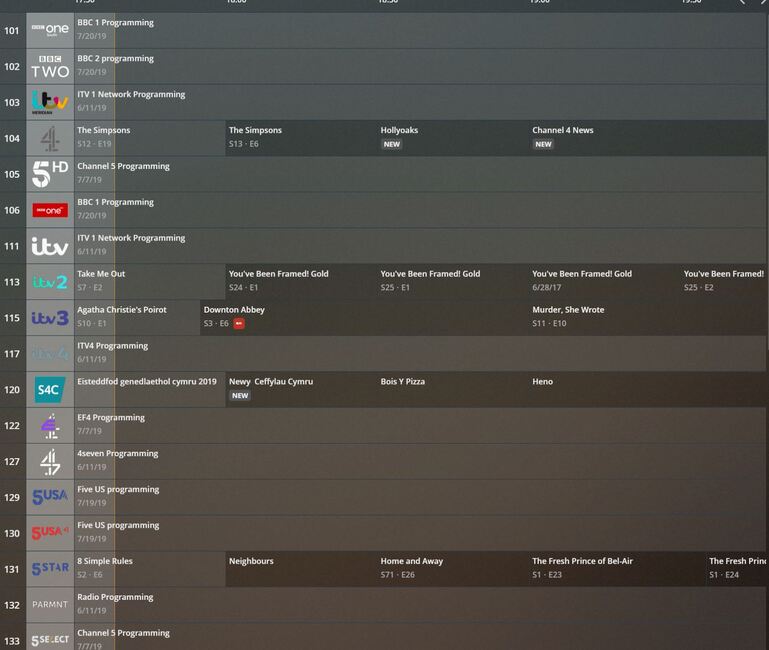Screen dimensions: 769x650
Task: Open Take Me Out S7 E2
Action: pyautogui.click(x=150, y=282)
